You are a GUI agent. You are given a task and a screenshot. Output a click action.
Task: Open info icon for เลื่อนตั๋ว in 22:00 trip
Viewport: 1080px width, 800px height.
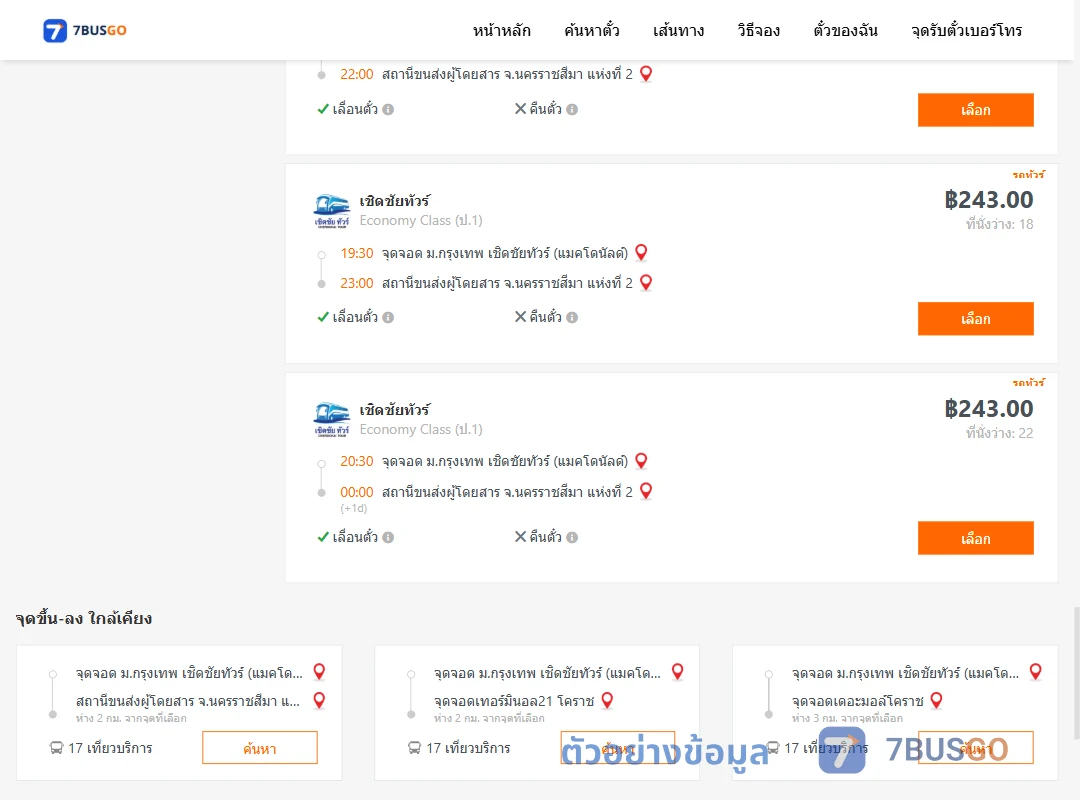coord(388,110)
